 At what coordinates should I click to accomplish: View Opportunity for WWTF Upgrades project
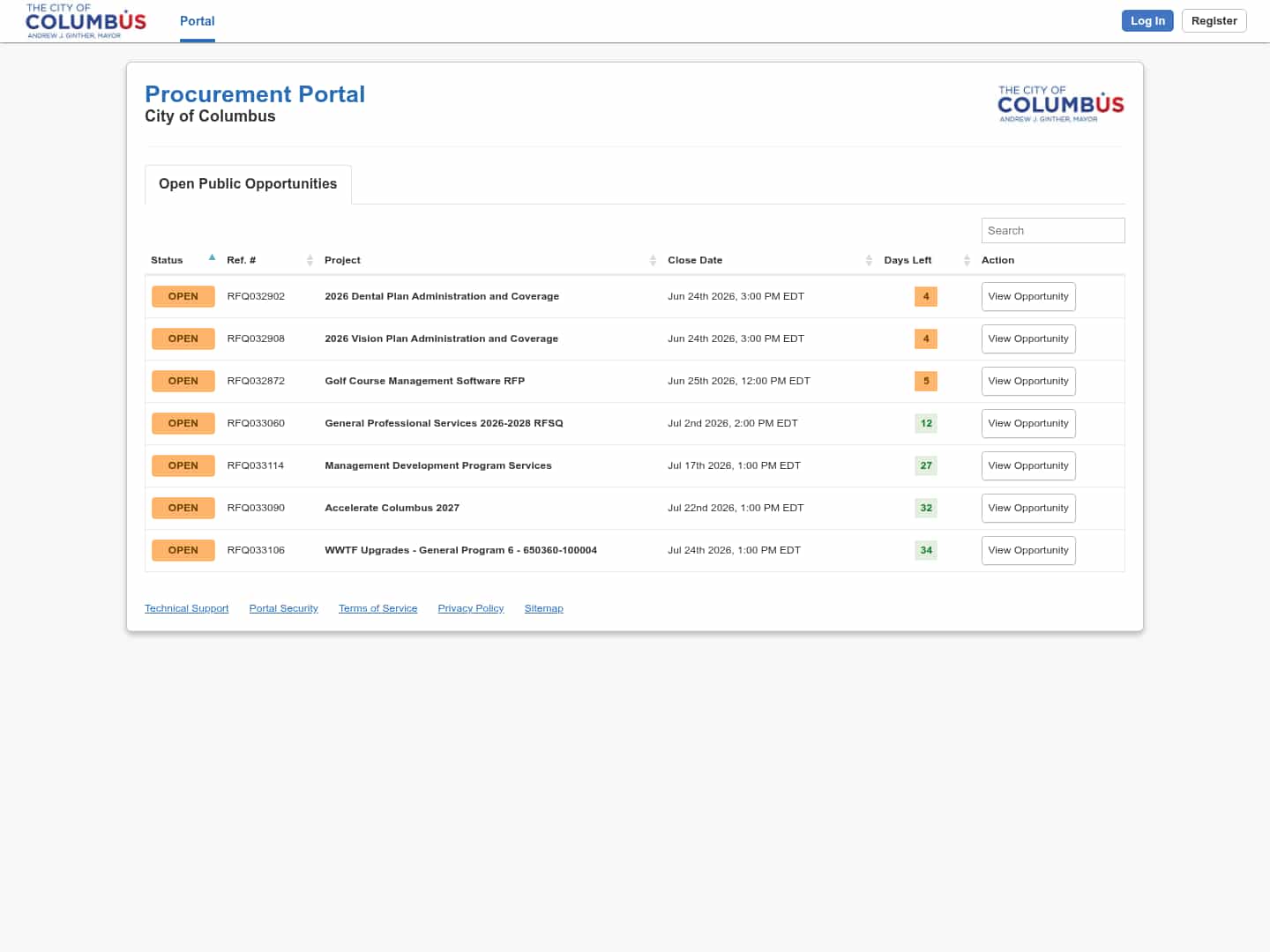1028,550
